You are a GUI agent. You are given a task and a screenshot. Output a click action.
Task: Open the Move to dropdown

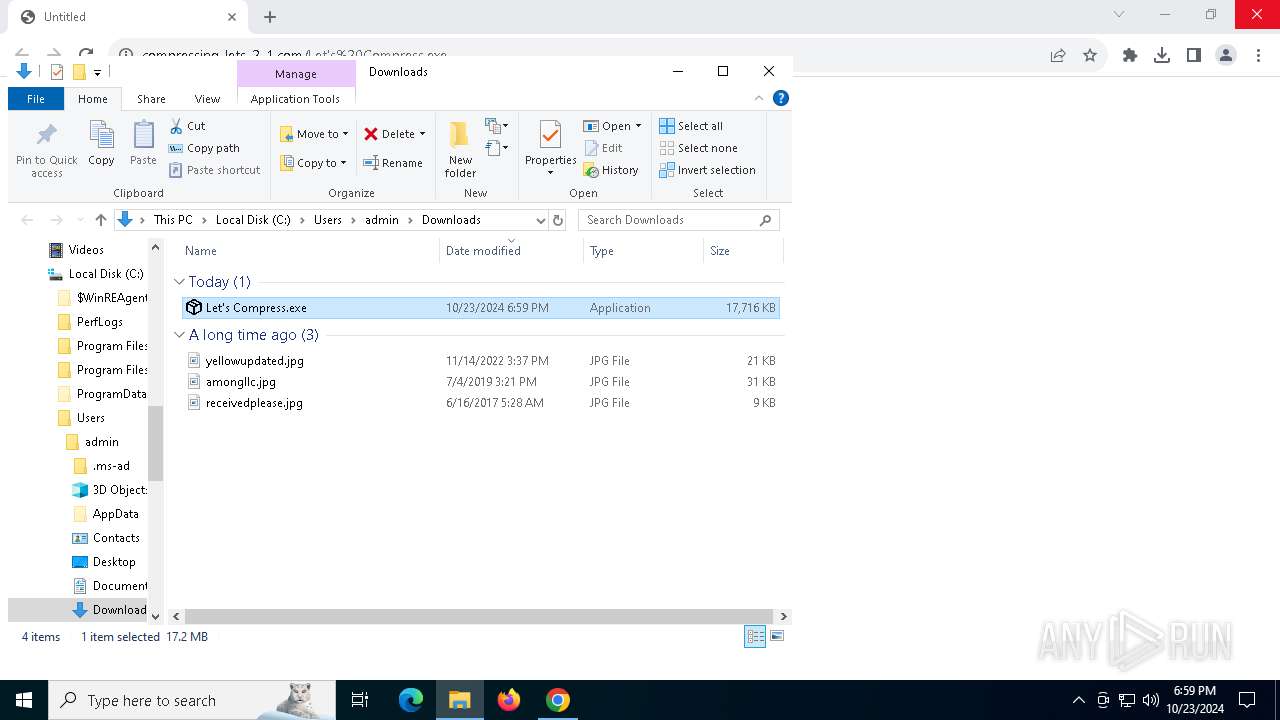pyautogui.click(x=314, y=134)
